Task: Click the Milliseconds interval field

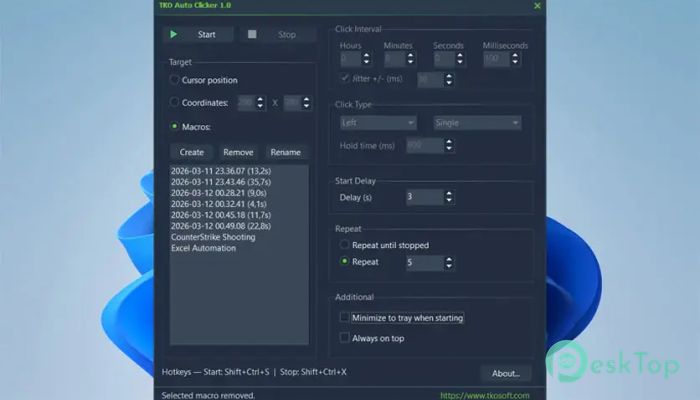Action: tap(496, 58)
